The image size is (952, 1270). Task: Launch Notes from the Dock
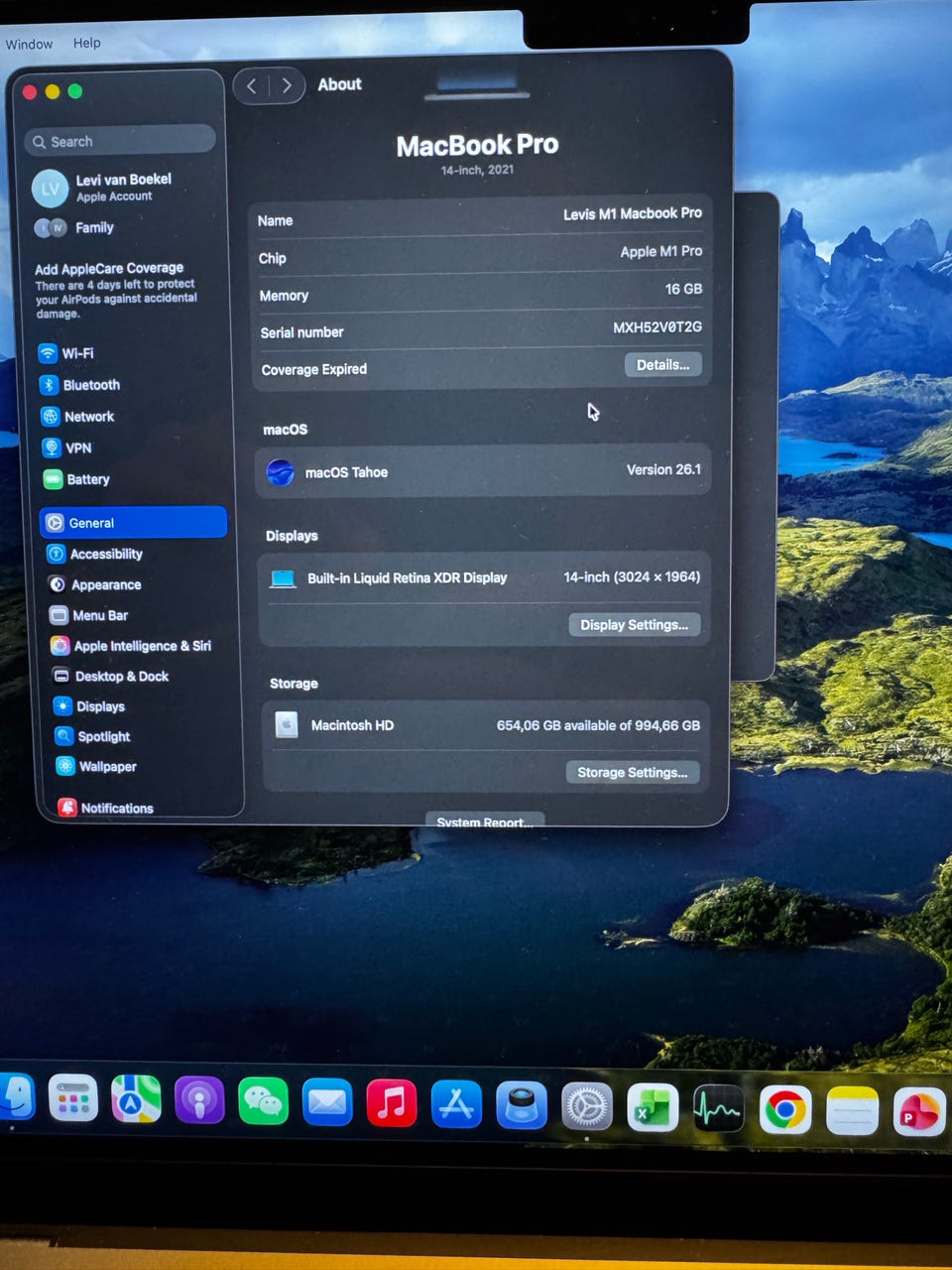(852, 1111)
